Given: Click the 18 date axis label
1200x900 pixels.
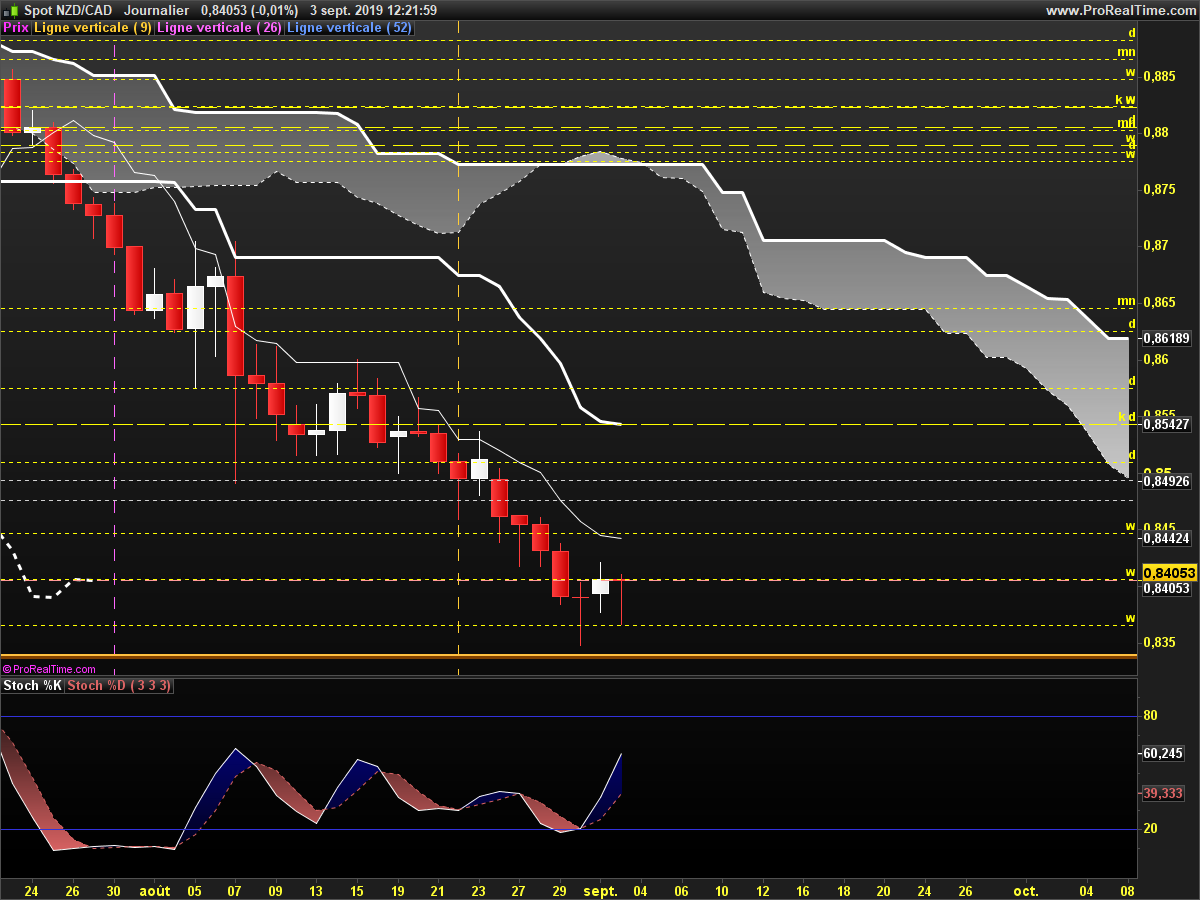Looking at the screenshot, I should [844, 890].
